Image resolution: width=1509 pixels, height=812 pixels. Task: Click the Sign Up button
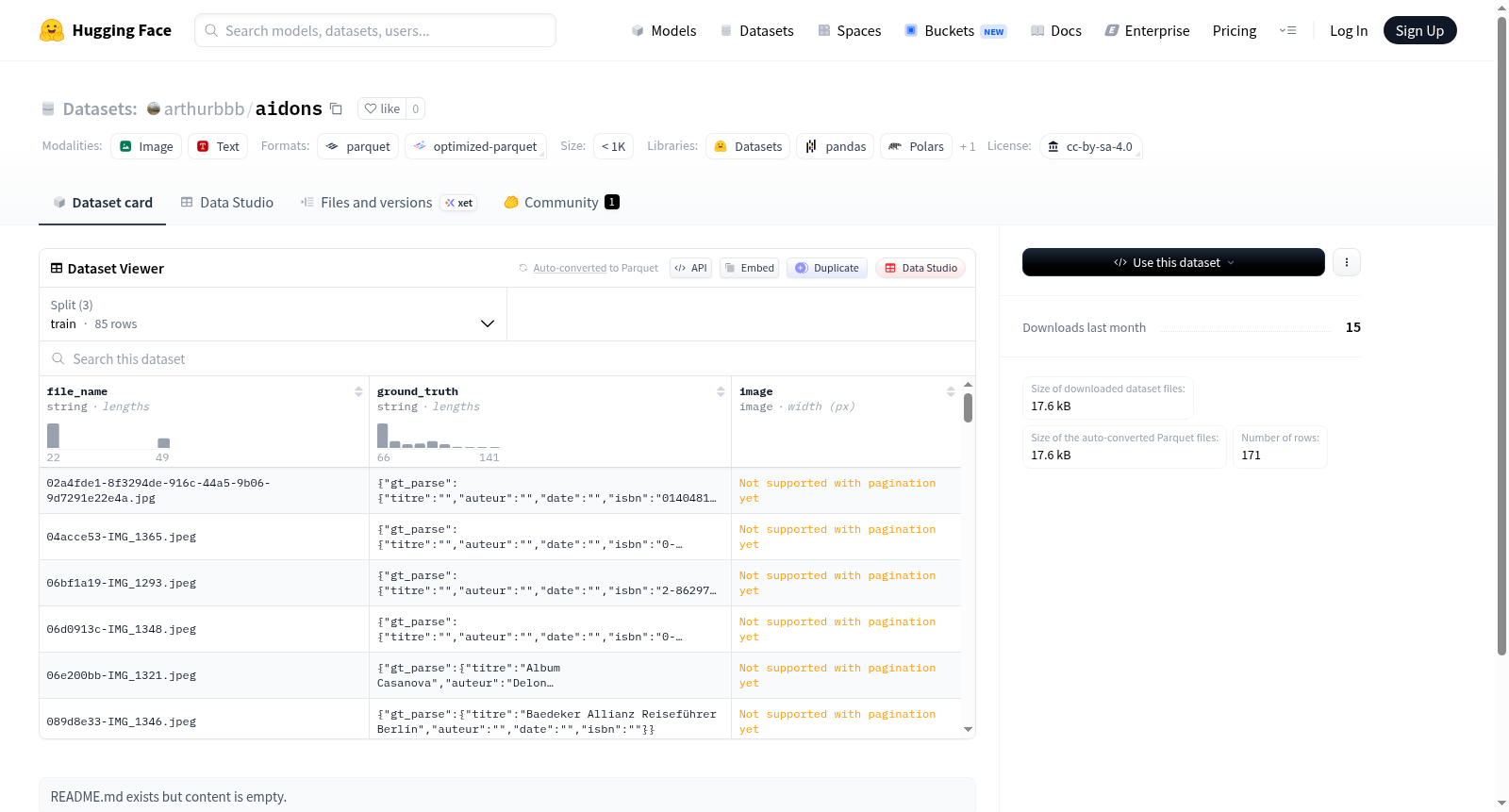pyautogui.click(x=1419, y=30)
